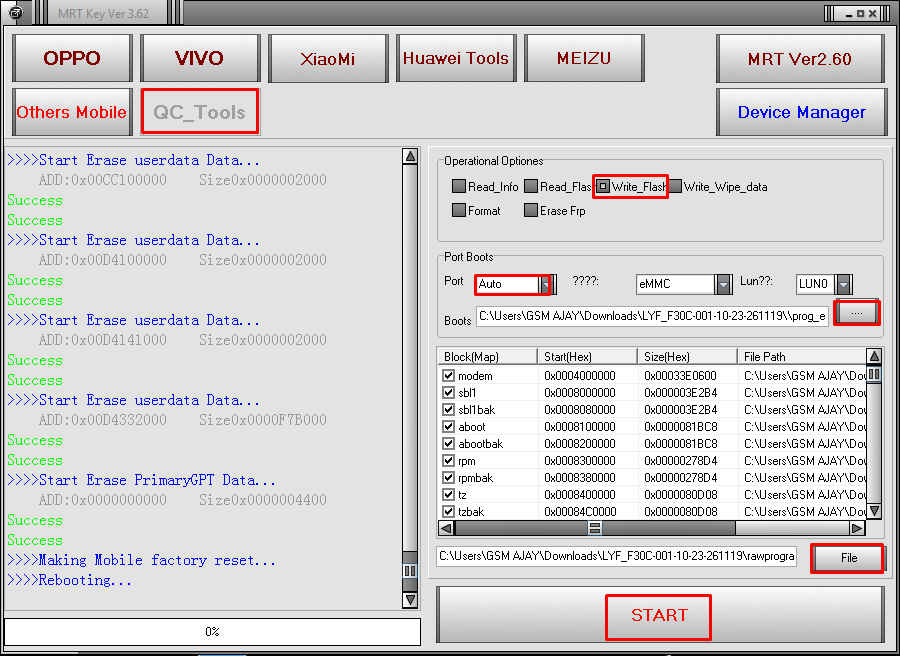
Task: Click START to begin flashing
Action: pyautogui.click(x=660, y=615)
